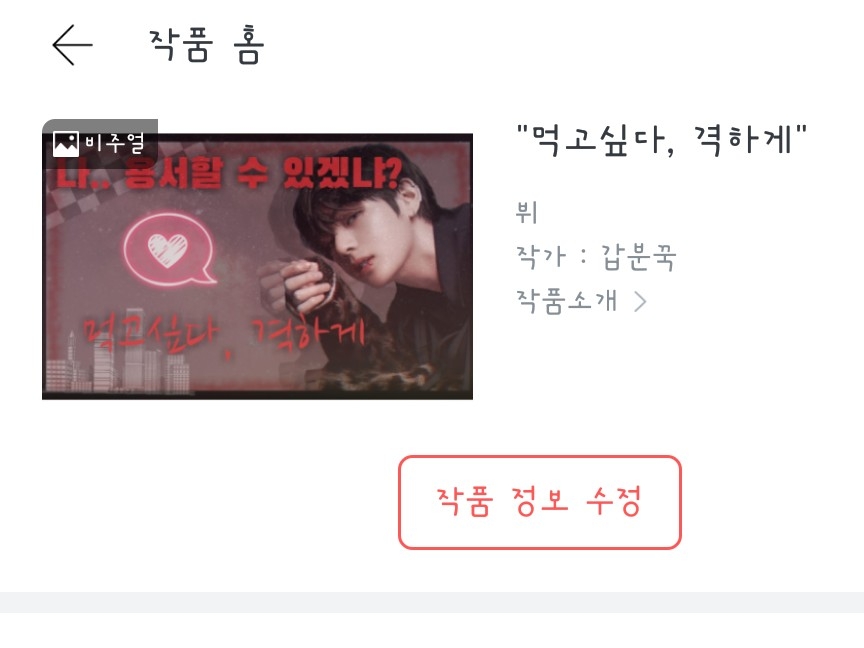Click the 작품 정보 수정 button
Viewport: 864px width, 648px height.
(539, 502)
